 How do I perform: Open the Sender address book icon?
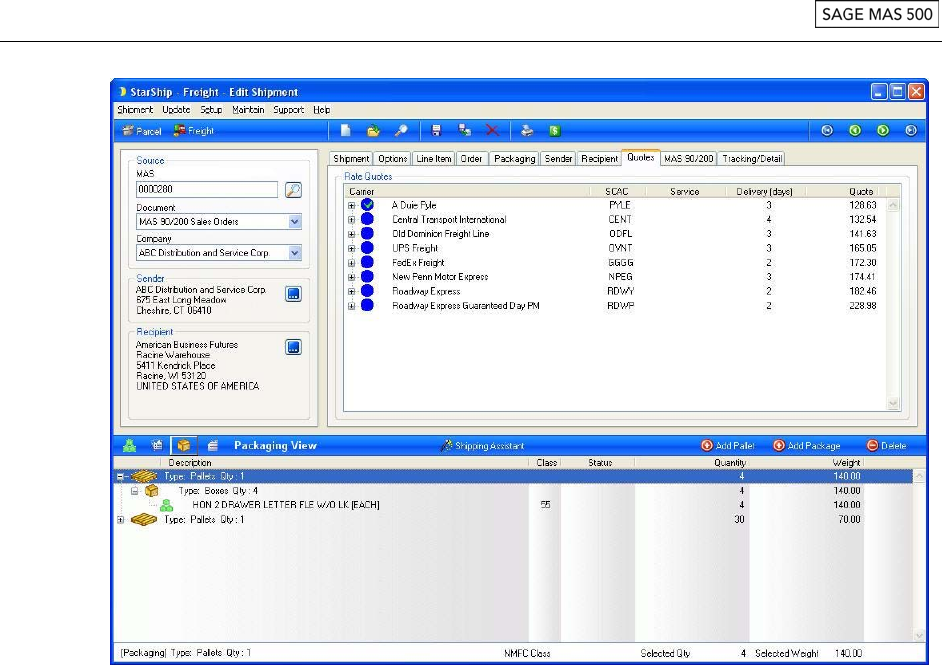pos(293,294)
